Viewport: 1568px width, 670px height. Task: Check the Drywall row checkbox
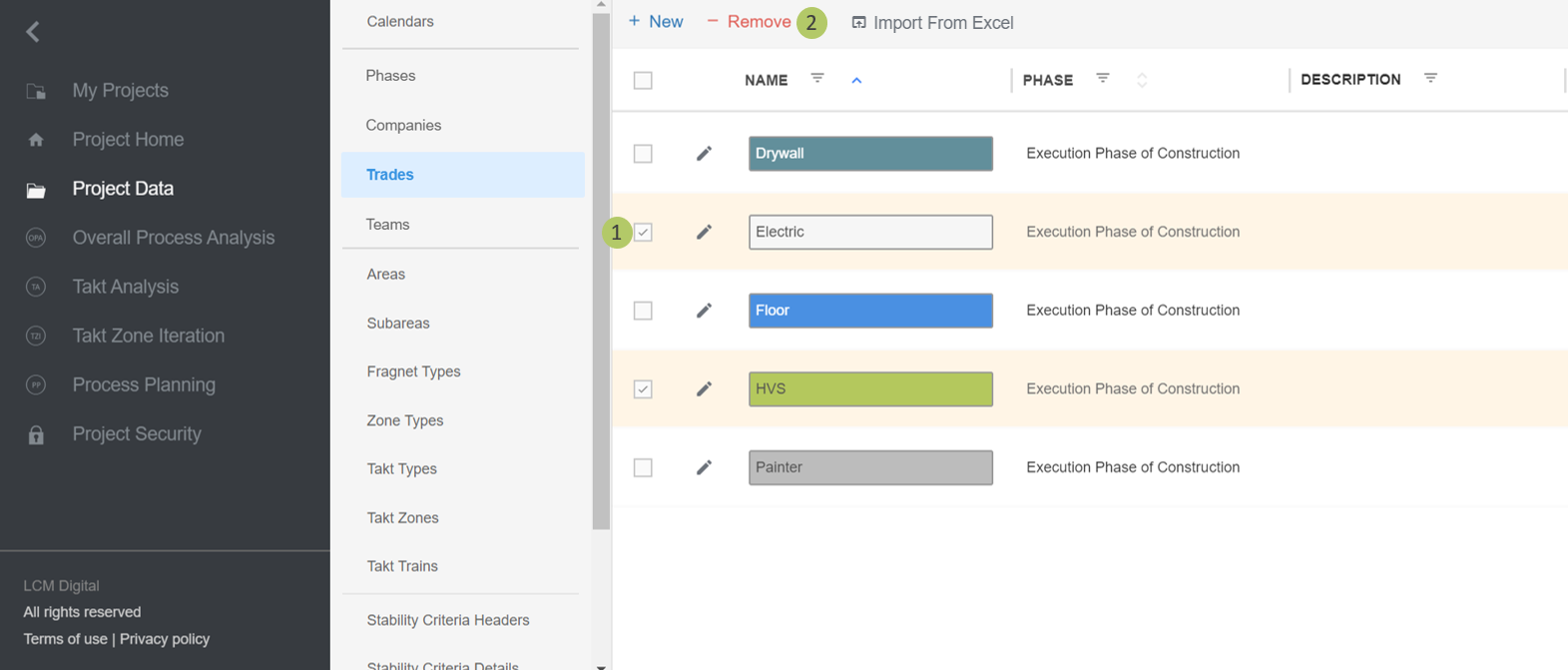pyautogui.click(x=643, y=154)
